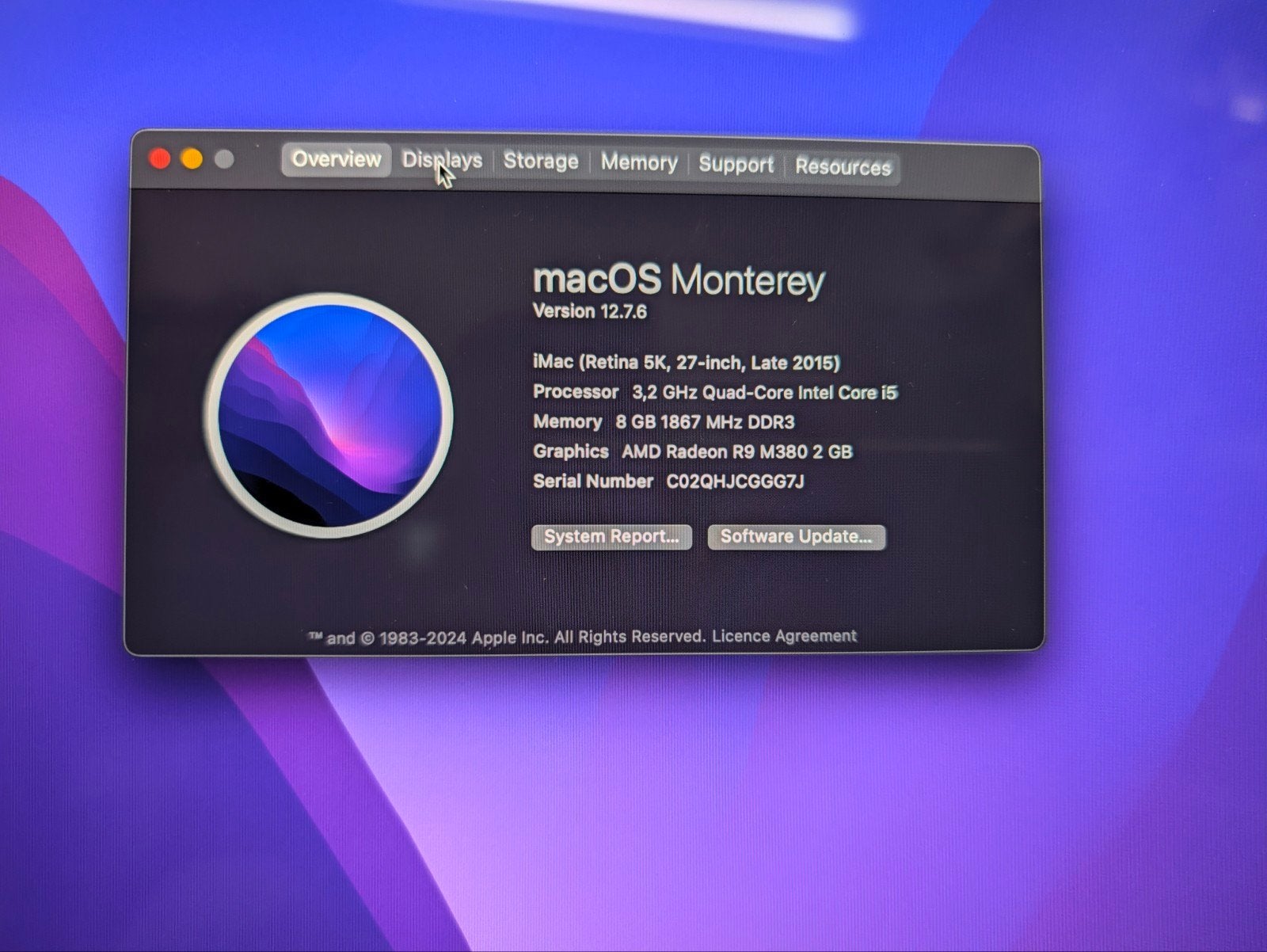Click the Graphics label

(x=571, y=451)
